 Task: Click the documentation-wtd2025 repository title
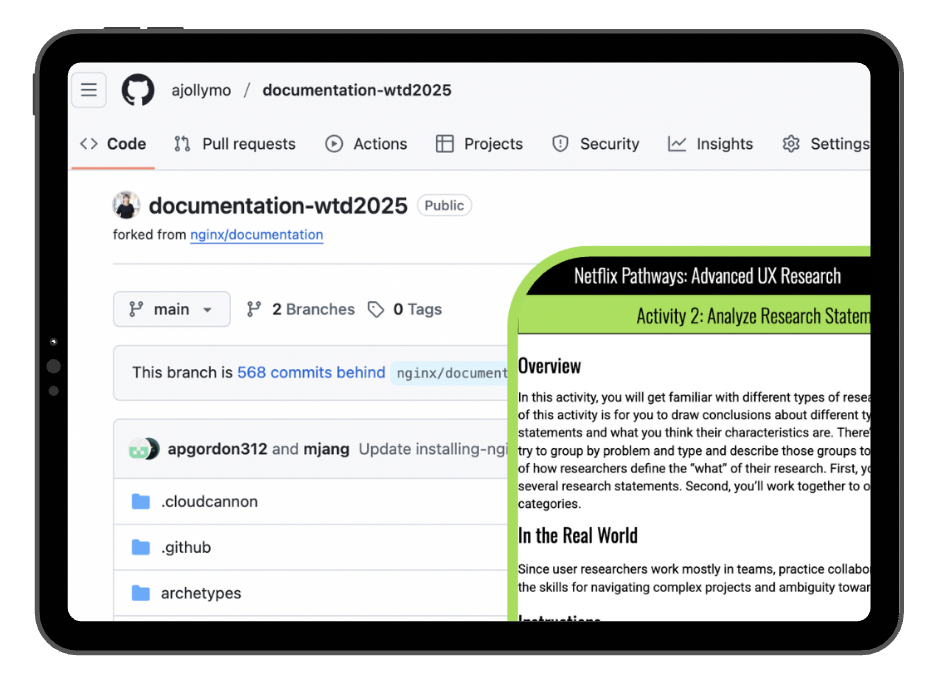[278, 206]
